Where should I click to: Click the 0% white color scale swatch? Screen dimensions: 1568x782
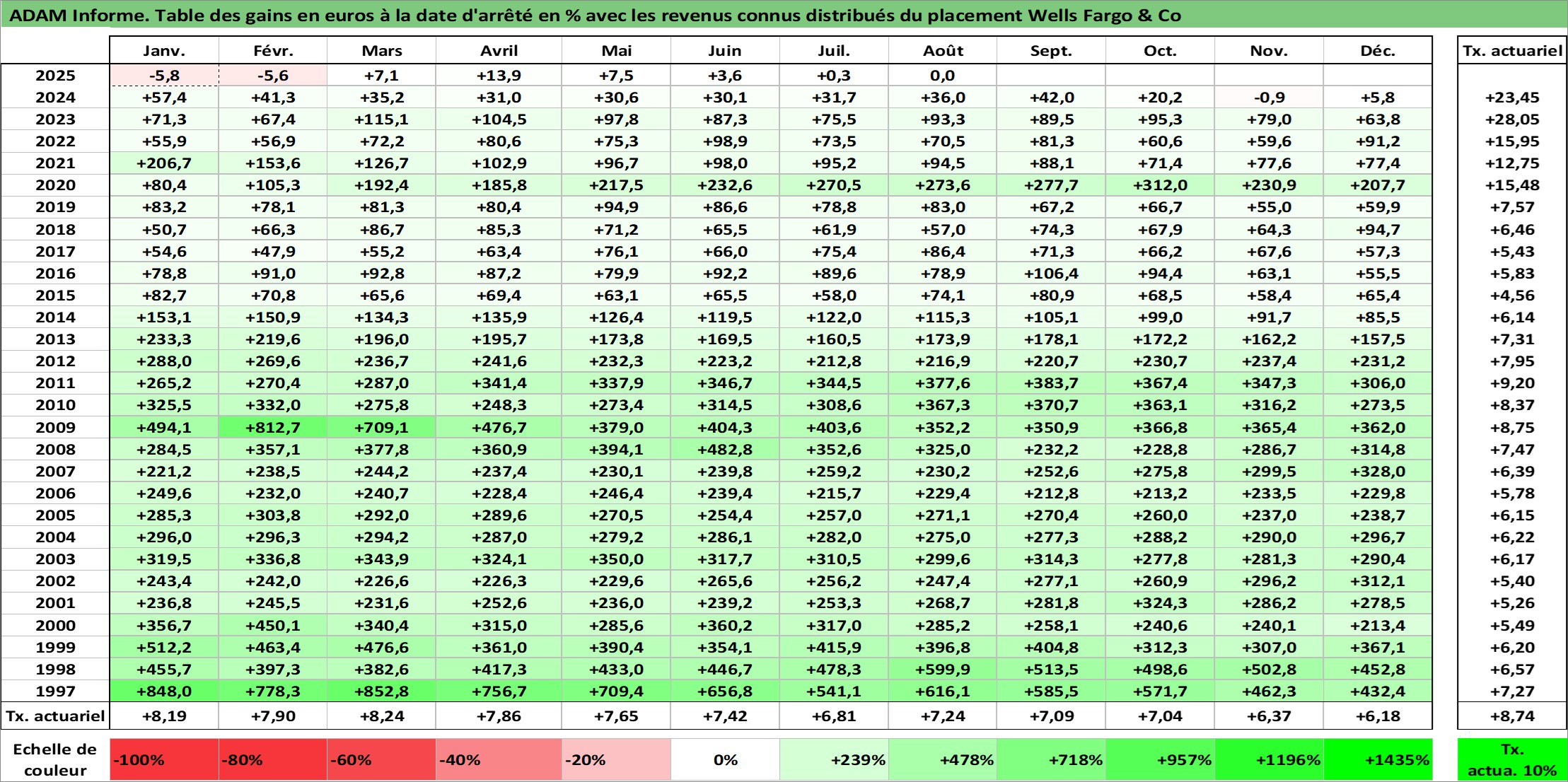[725, 759]
